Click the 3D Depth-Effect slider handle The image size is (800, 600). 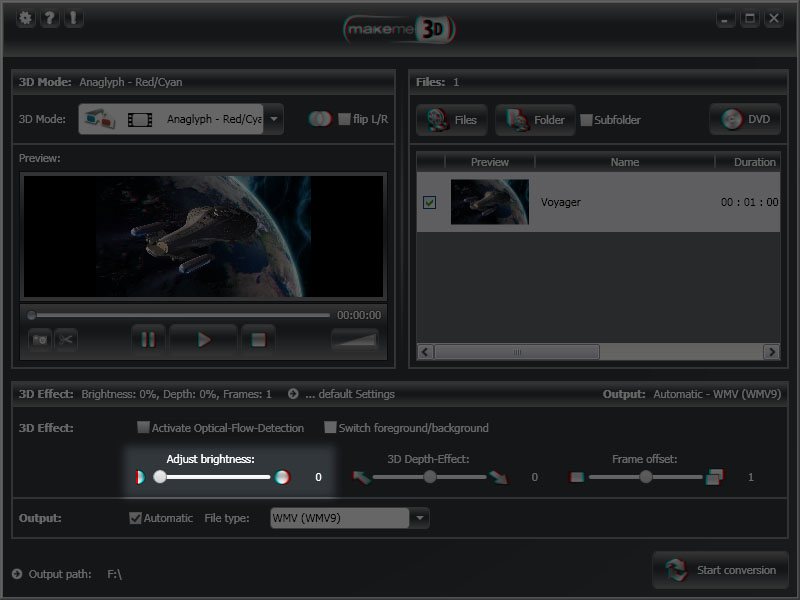[430, 477]
